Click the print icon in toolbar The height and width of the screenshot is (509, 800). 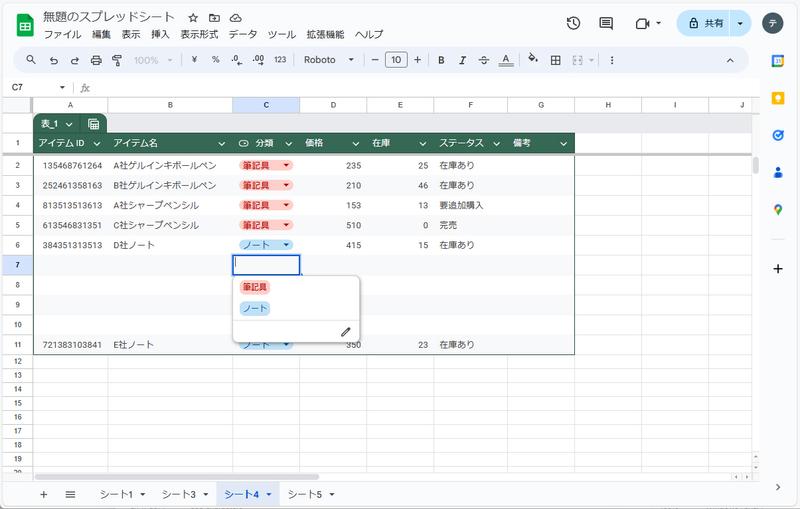pos(96,60)
